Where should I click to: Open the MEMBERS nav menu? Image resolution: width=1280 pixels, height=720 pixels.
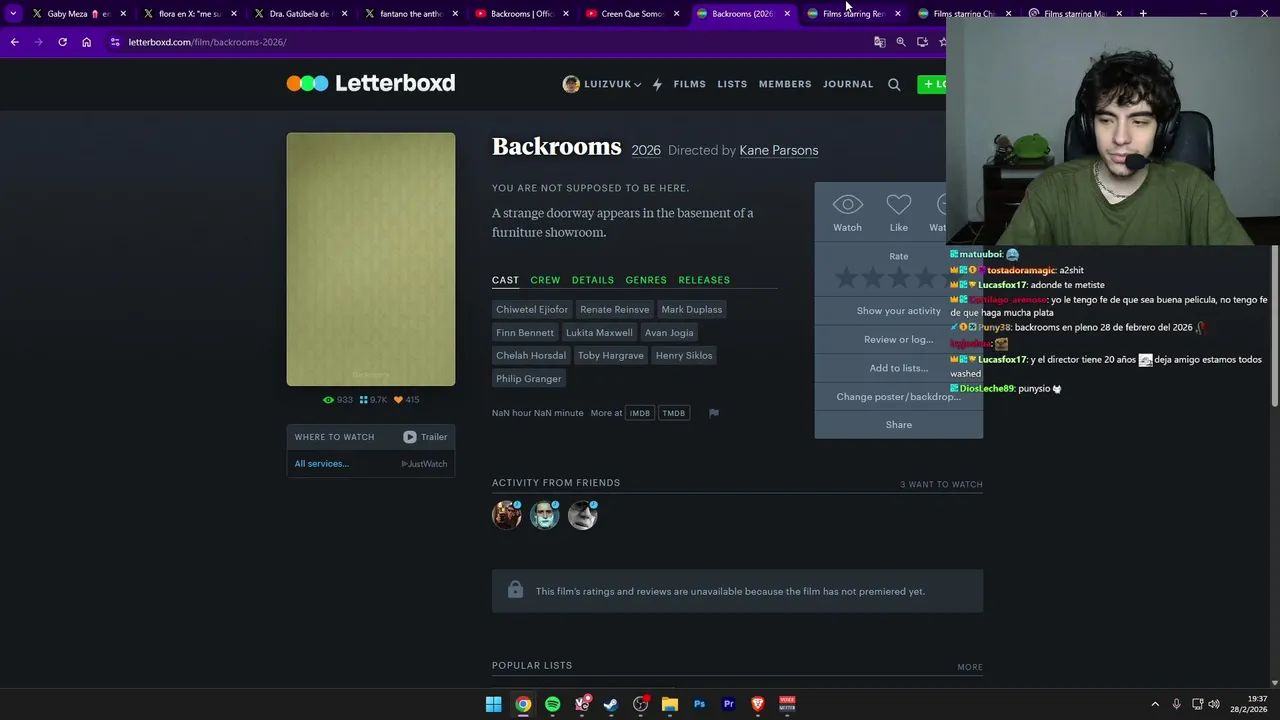[785, 84]
